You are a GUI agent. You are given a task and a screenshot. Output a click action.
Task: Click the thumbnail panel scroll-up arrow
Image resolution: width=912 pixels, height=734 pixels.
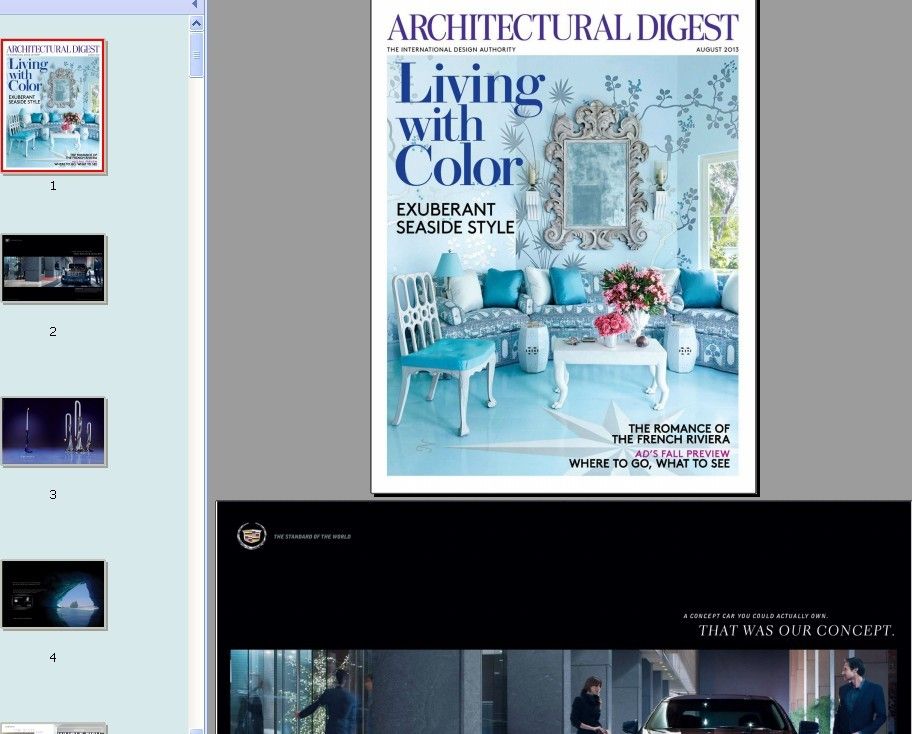pyautogui.click(x=196, y=23)
